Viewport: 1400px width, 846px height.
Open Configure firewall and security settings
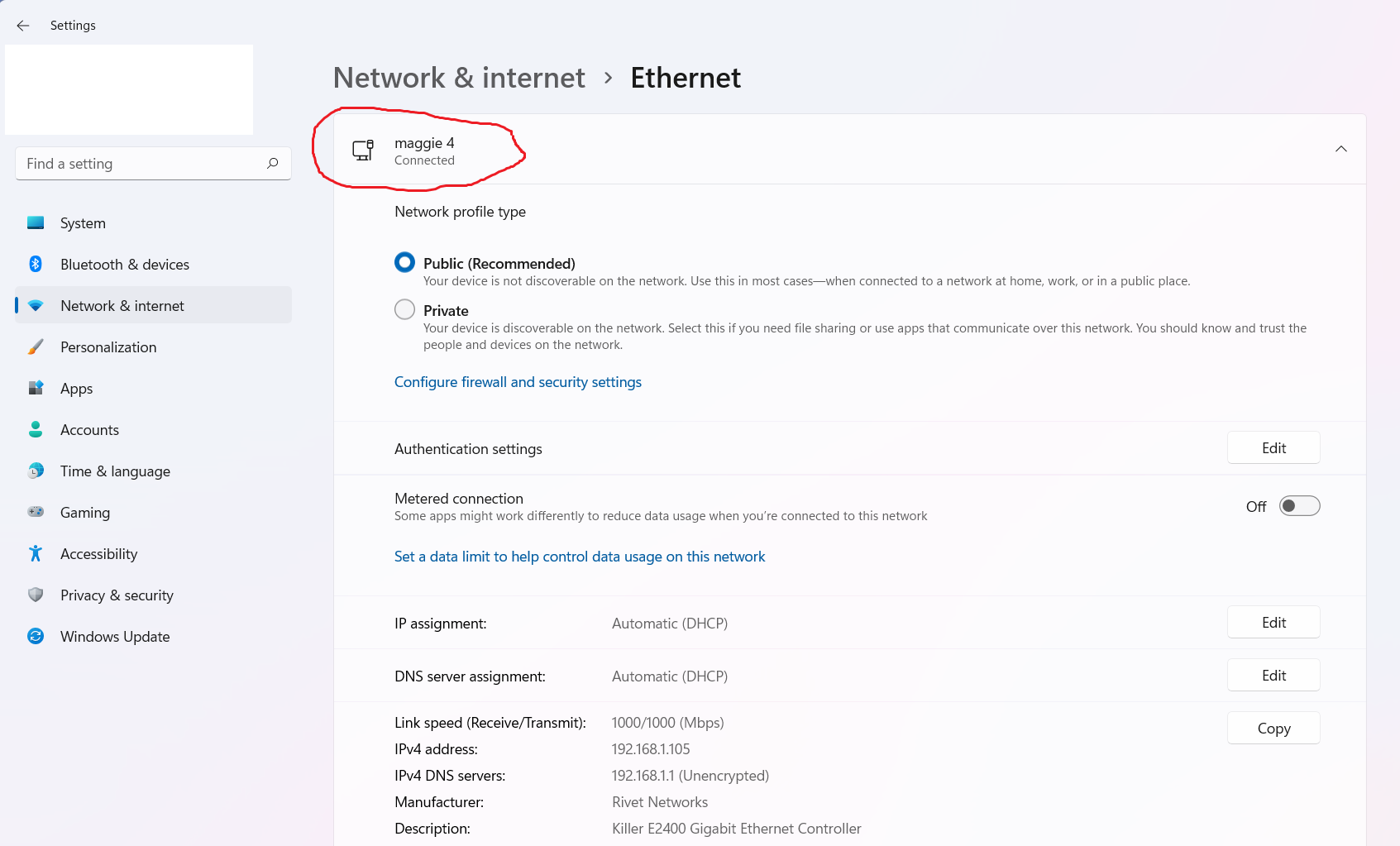[x=518, y=382]
